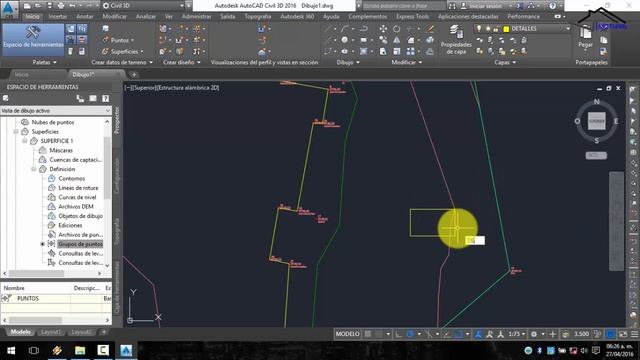Open the Vista de dibujo activo combo box

pos(56,111)
